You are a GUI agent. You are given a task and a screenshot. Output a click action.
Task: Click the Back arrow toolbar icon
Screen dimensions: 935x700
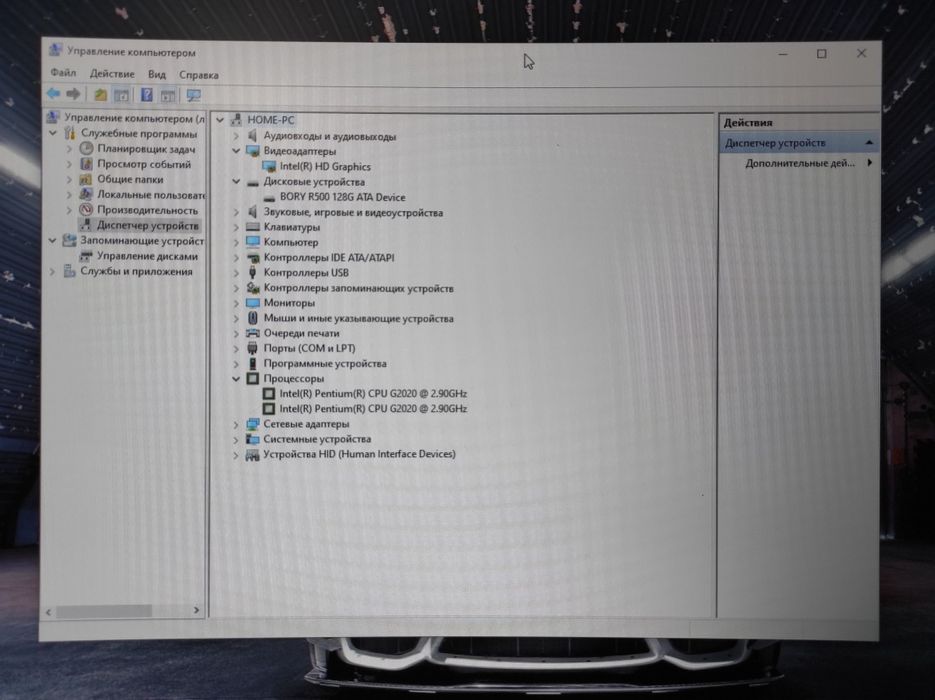click(x=53, y=94)
